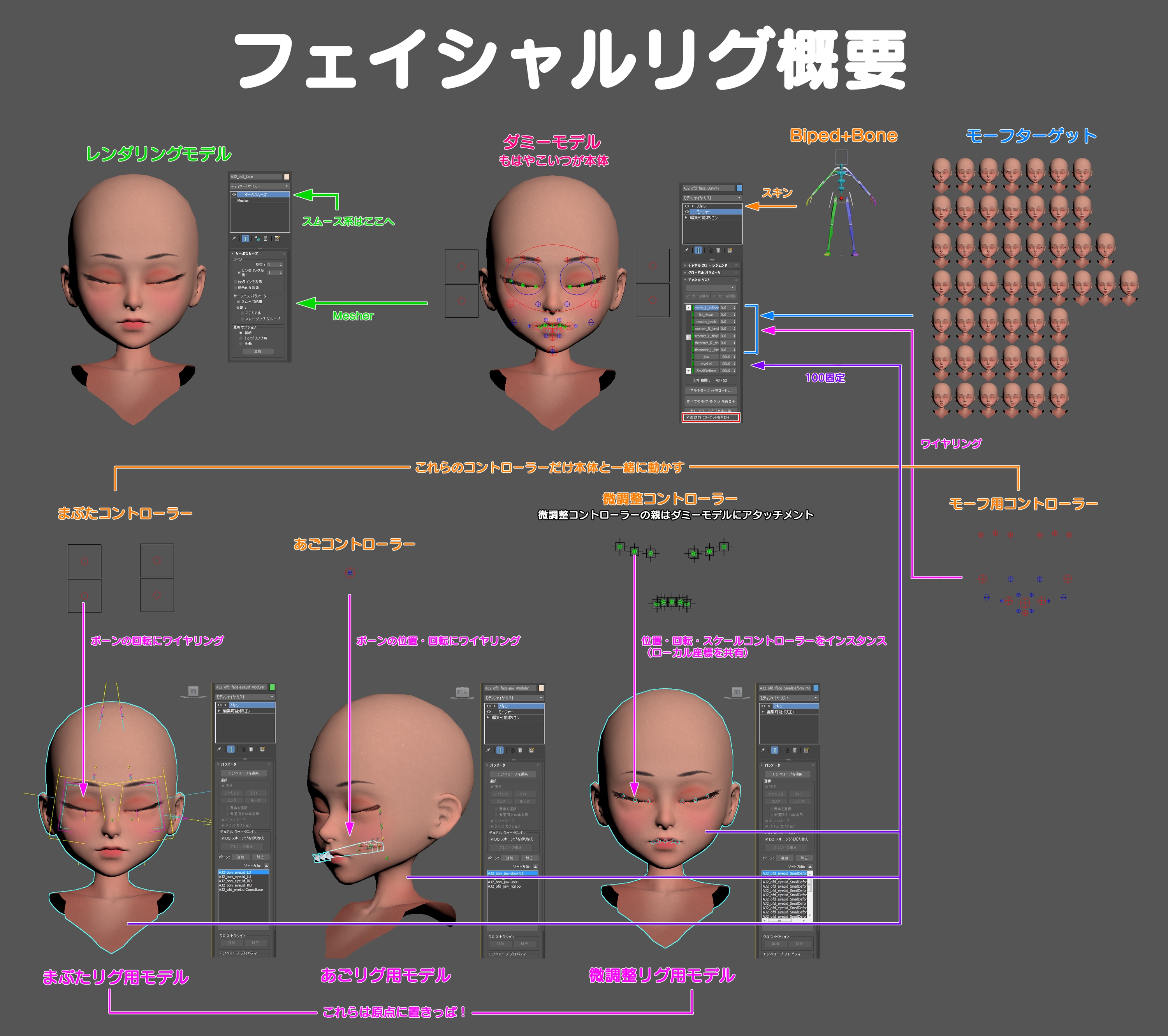Click the object color swatch next to AJ2_mdl_face
Viewport: 1168px width, 1036px height.
click(287, 177)
